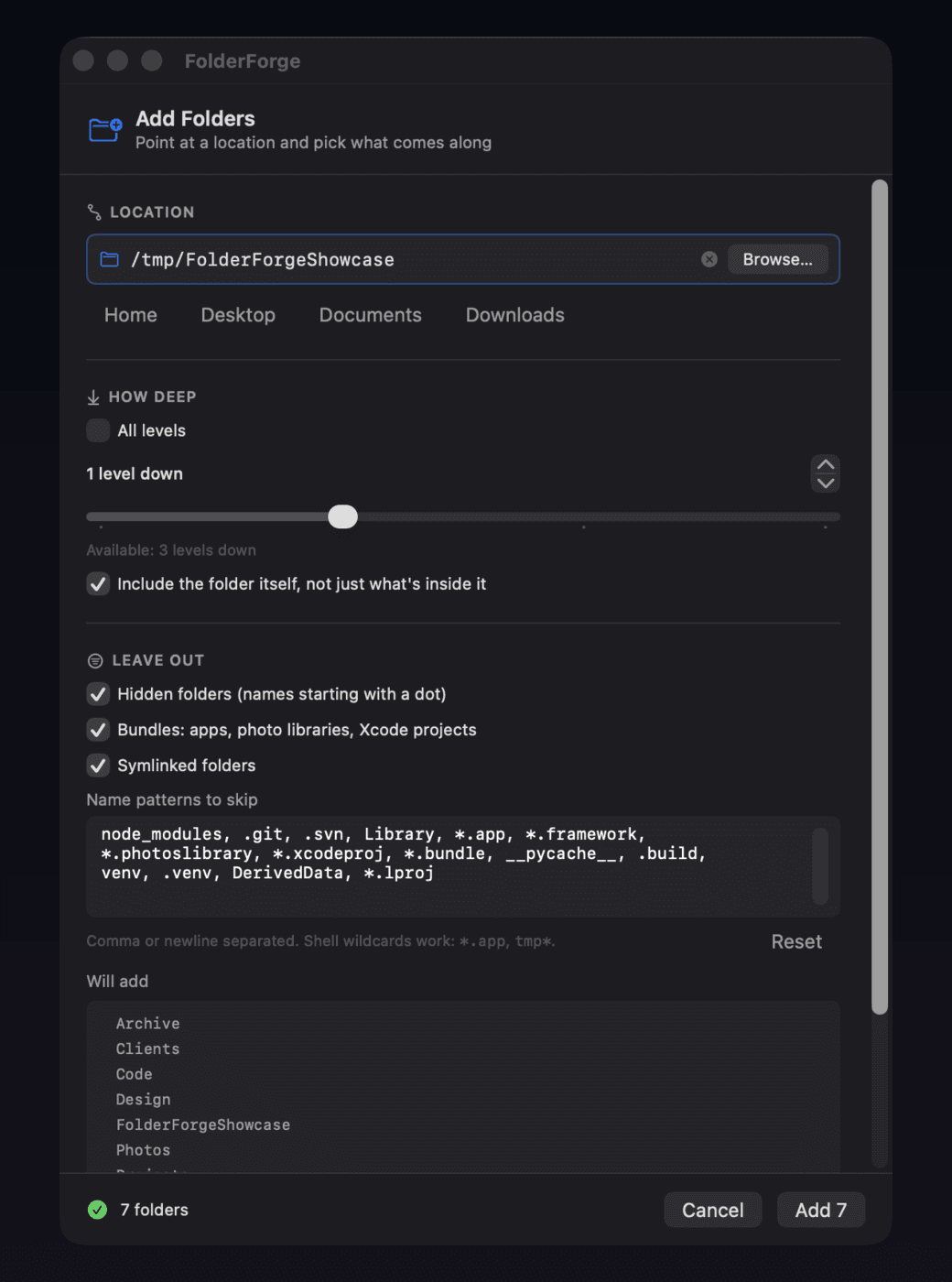Click Design in Will add list
This screenshot has height=1282, width=952.
point(144,1100)
